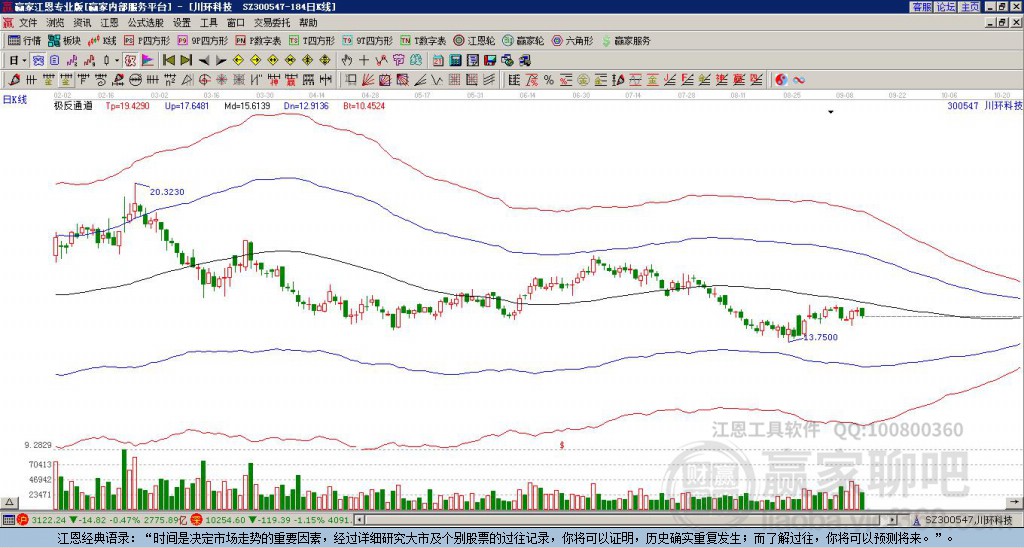Click the 20.3230 high price label
This screenshot has height=548, width=1024.
[167, 192]
